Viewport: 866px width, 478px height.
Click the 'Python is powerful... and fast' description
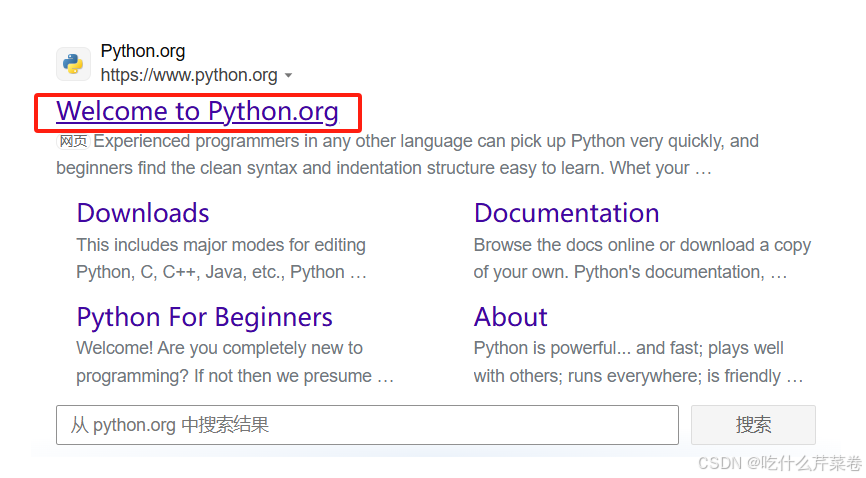pyautogui.click(x=638, y=362)
